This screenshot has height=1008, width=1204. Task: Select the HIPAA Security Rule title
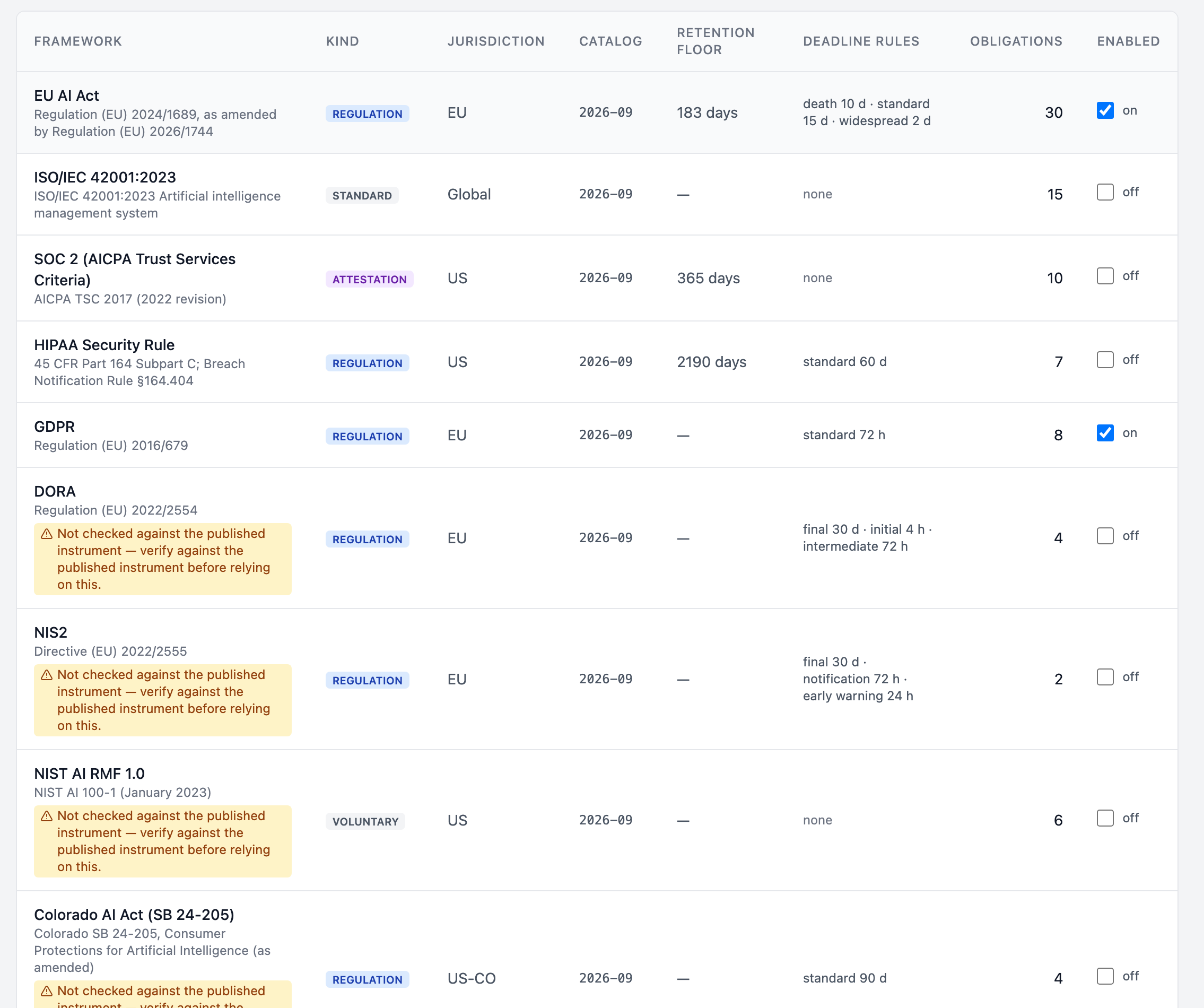pos(104,345)
